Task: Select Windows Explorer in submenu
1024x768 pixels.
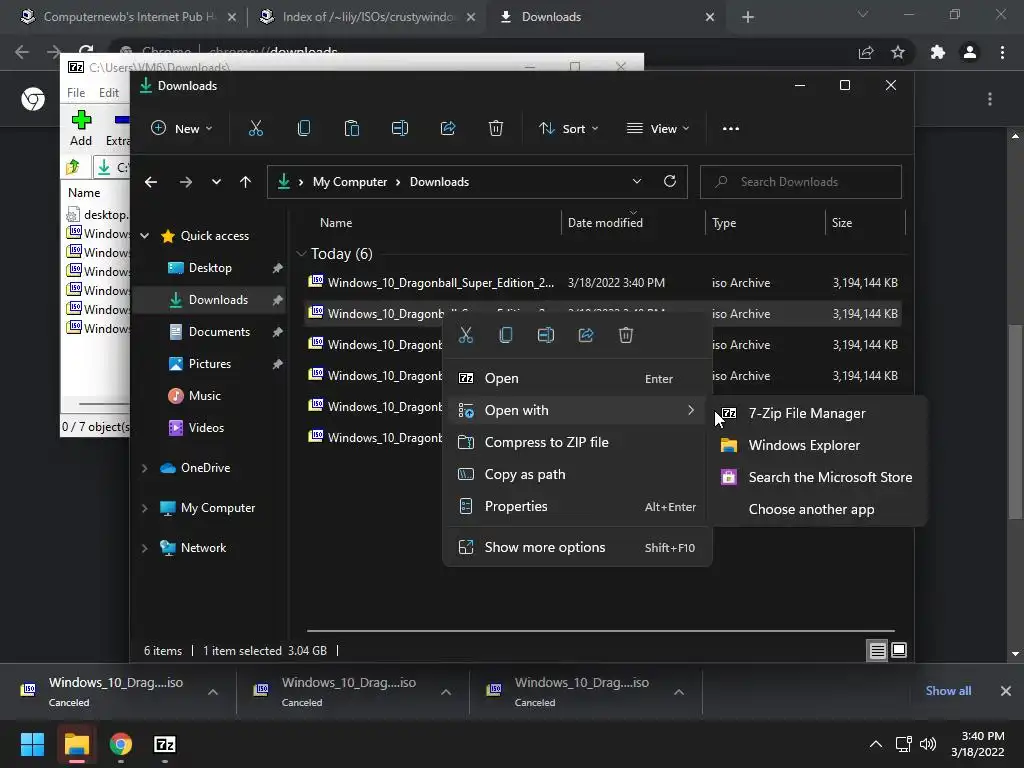Action: (x=820, y=445)
